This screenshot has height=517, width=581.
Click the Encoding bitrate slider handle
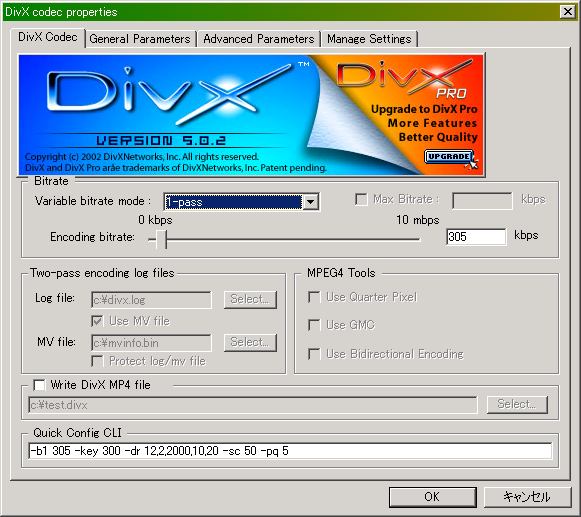(161, 239)
